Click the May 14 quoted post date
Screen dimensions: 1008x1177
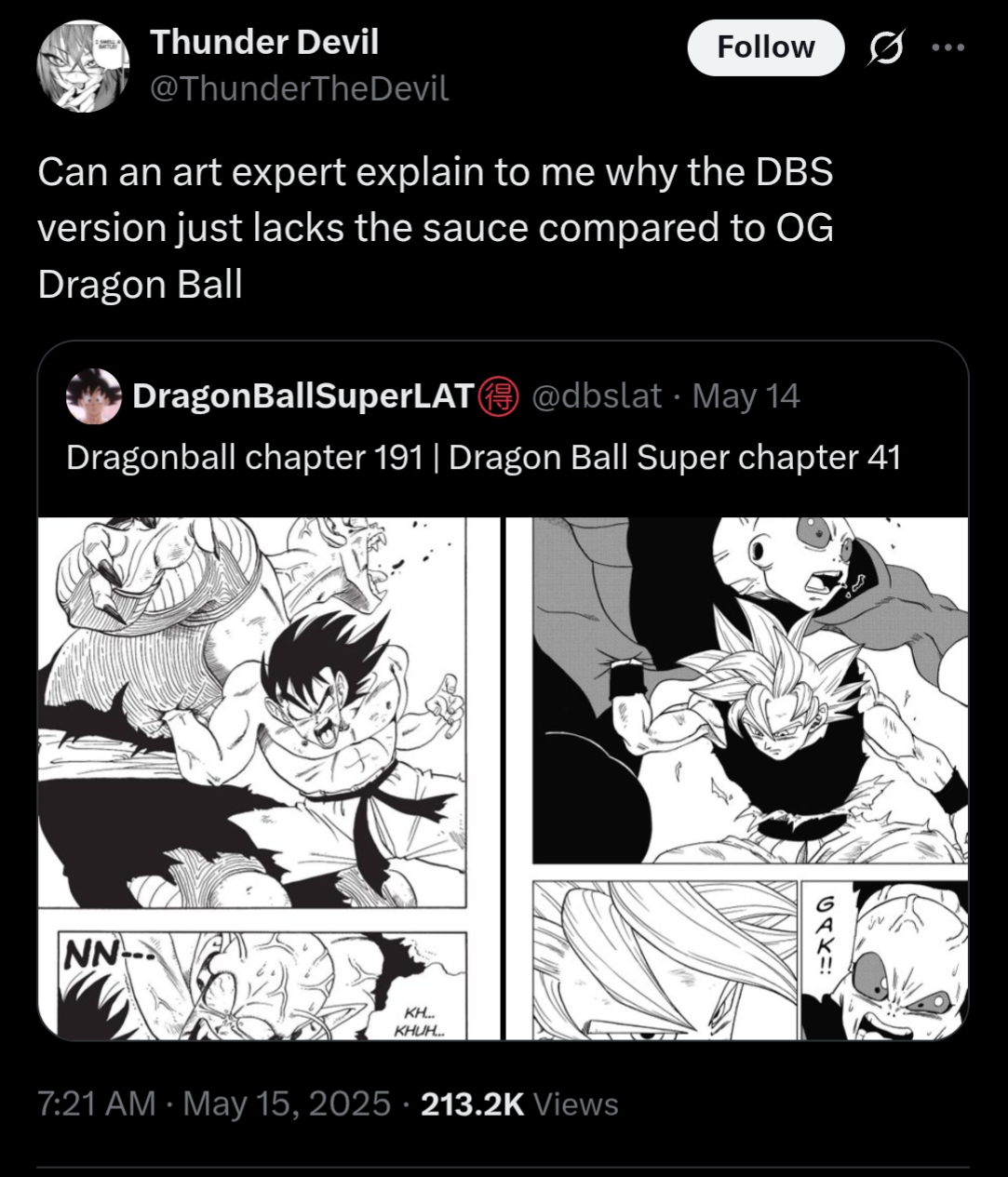(746, 396)
